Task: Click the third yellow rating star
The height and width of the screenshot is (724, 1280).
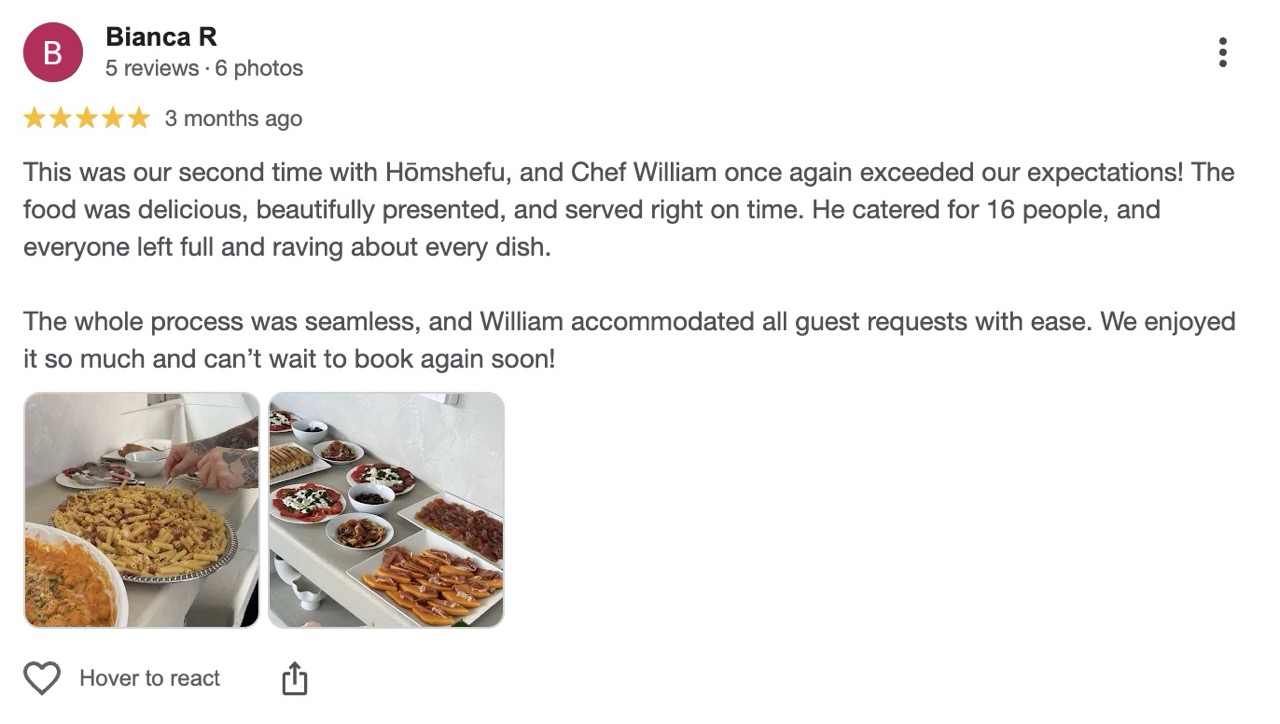Action: (87, 119)
